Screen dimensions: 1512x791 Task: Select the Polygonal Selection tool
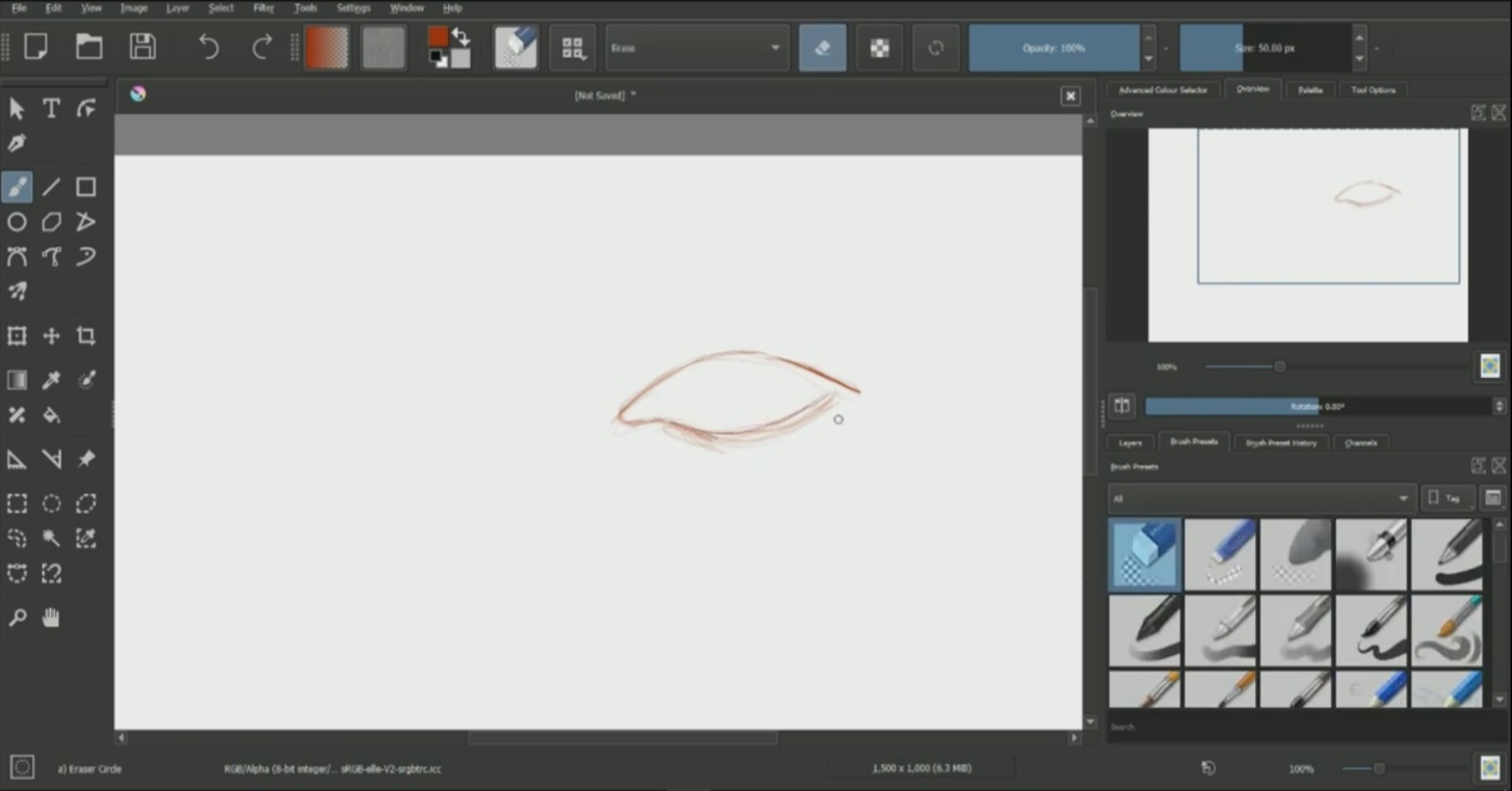click(86, 503)
